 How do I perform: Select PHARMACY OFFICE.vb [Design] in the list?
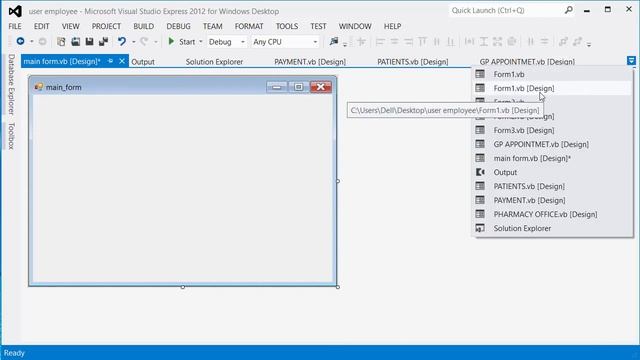pyautogui.click(x=552, y=214)
